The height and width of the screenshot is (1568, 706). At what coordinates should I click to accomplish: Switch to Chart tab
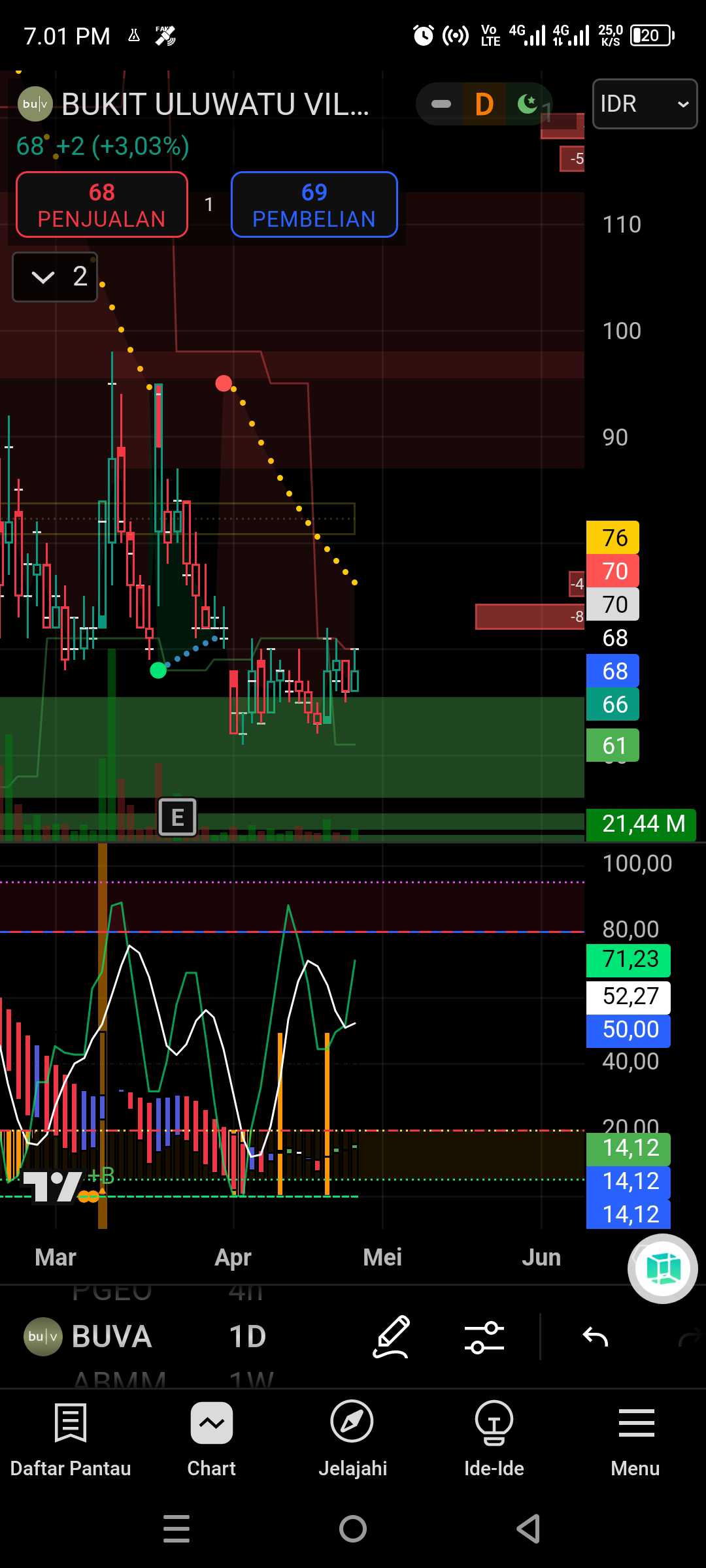pos(212,1441)
